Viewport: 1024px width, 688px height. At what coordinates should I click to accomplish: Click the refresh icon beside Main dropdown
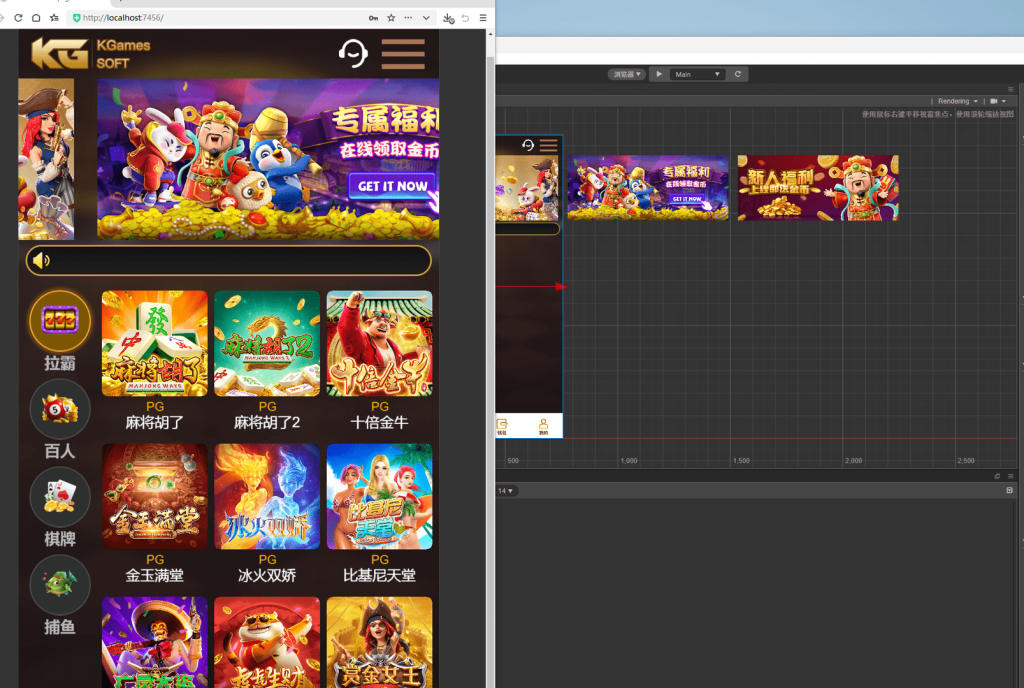(738, 74)
